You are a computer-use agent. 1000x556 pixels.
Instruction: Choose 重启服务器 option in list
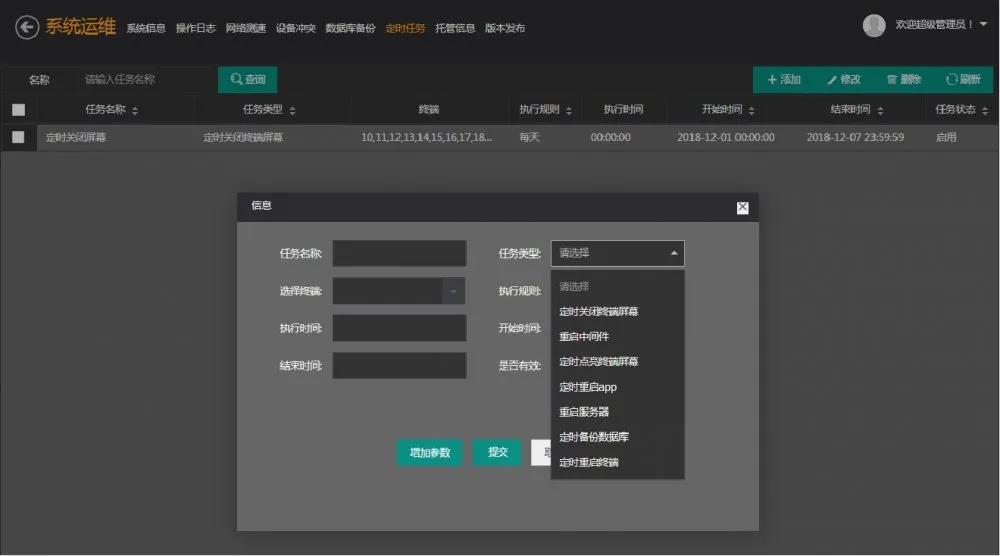[584, 412]
